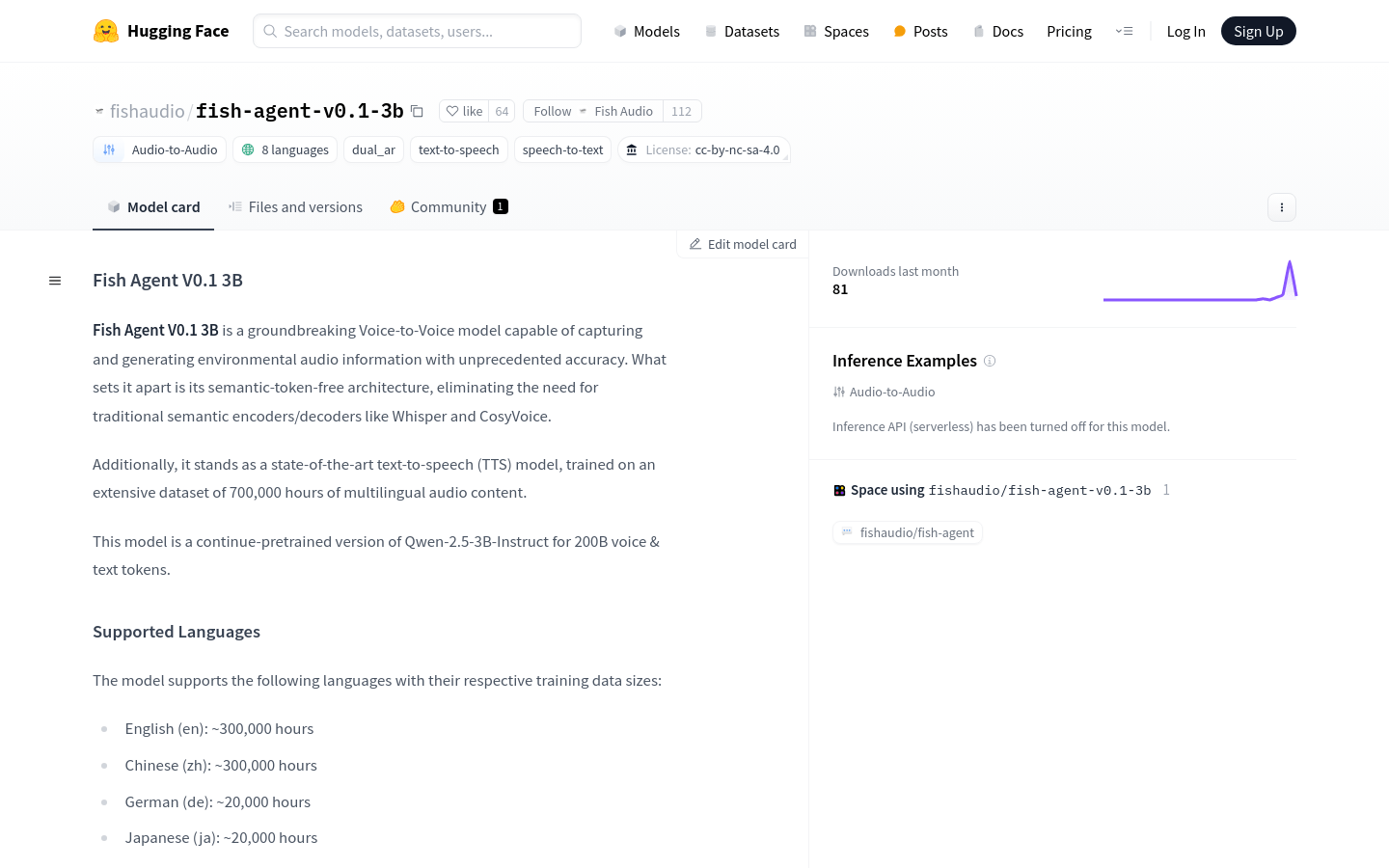The height and width of the screenshot is (868, 1389).
Task: Click the downloads last month chart
Action: pos(1200,281)
